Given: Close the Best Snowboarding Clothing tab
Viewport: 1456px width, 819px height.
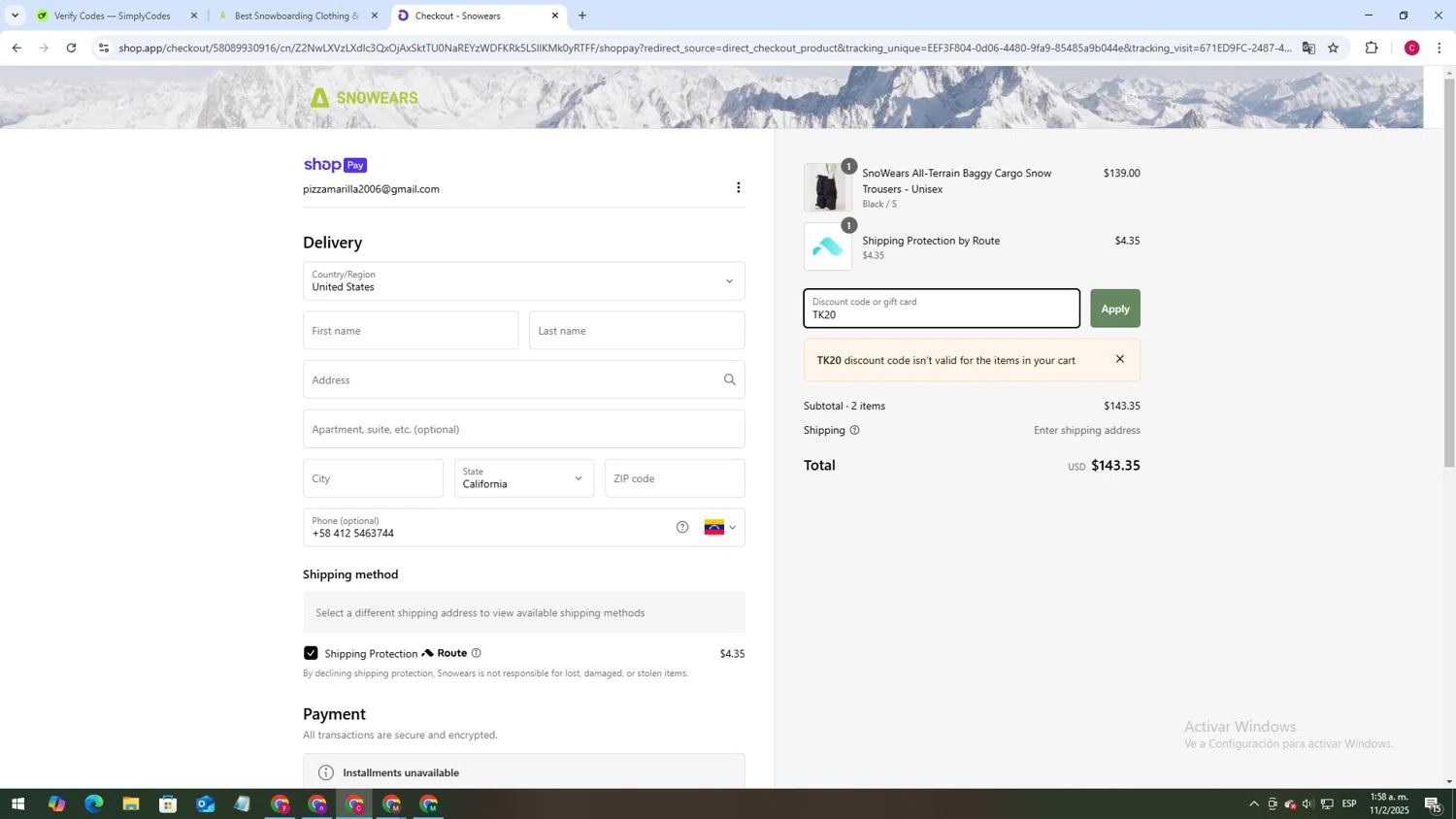Looking at the screenshot, I should (x=375, y=16).
